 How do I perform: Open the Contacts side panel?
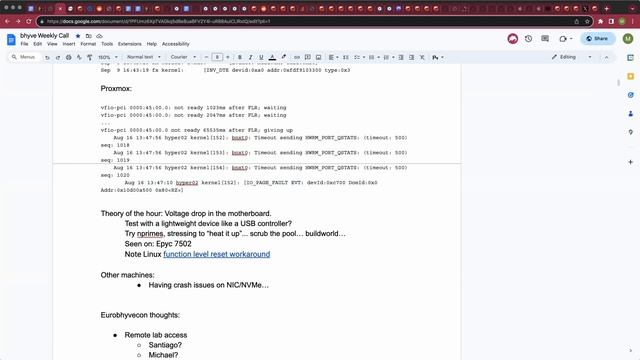coord(631,114)
